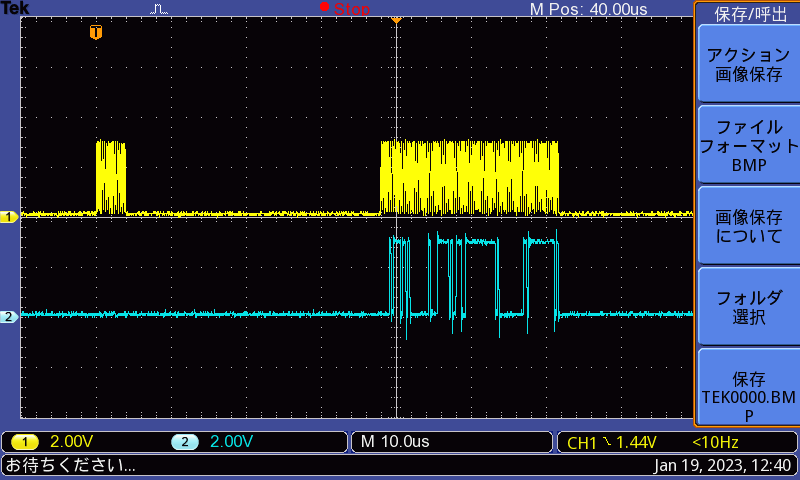Open 画像保存について info button
800x480 pixels.
[748, 226]
